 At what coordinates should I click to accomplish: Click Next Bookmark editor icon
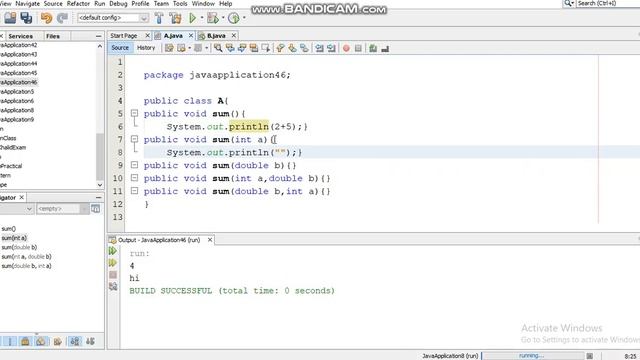[292, 48]
